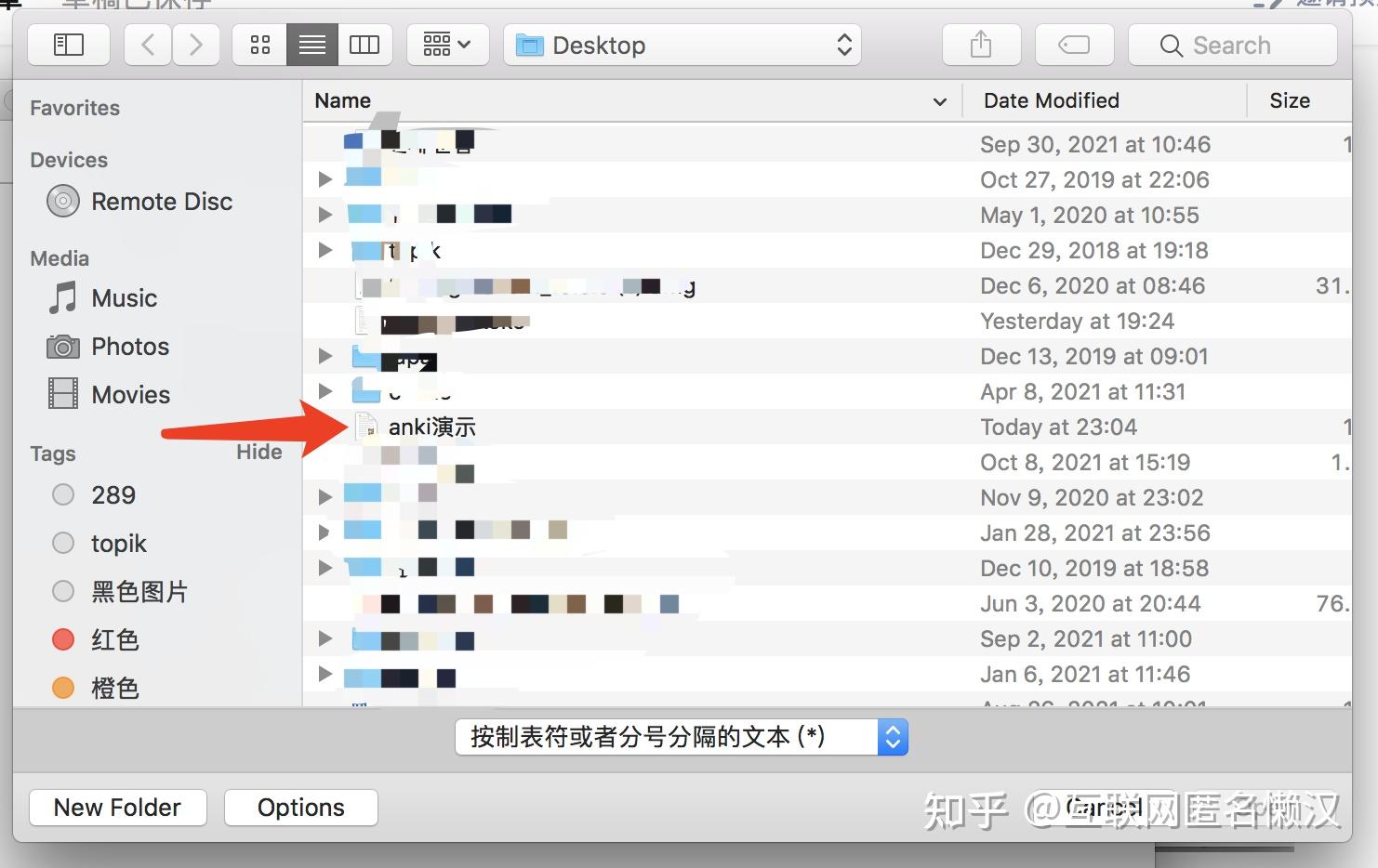Open the item grouping options icon
This screenshot has width=1378, height=868.
[x=447, y=44]
